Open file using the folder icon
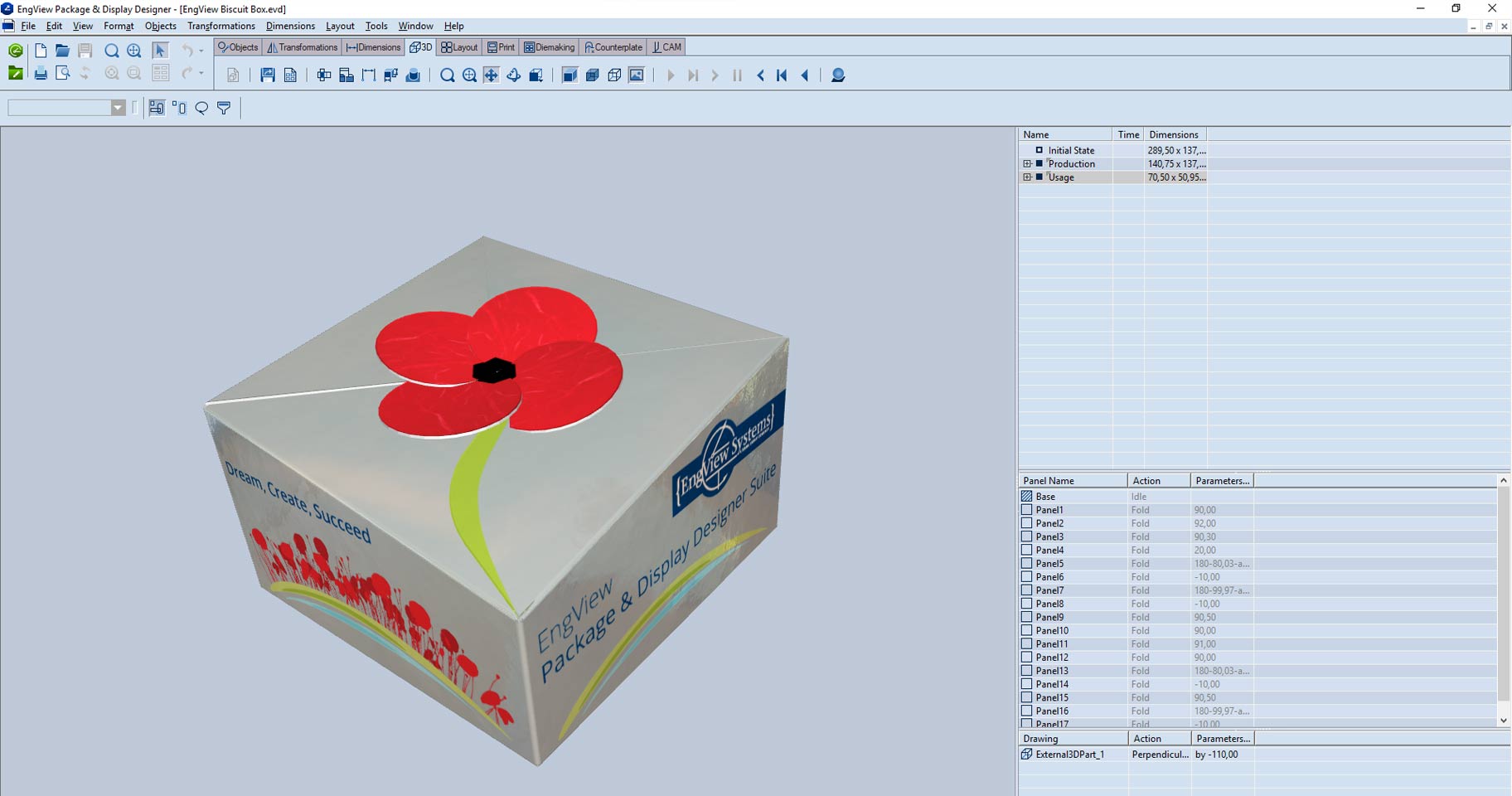Image resolution: width=1512 pixels, height=796 pixels. pyautogui.click(x=62, y=51)
